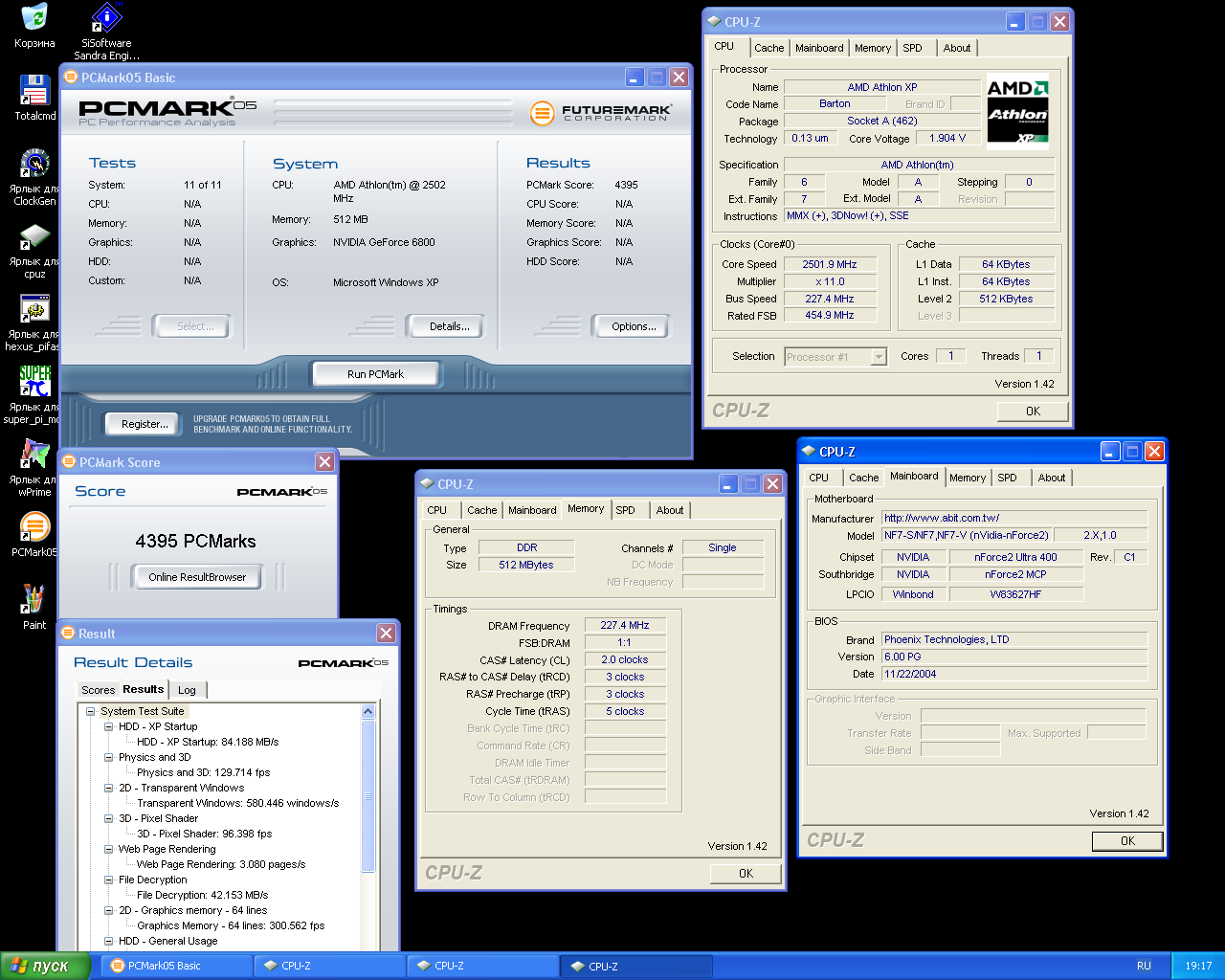Collapse 2D - Graphics memory - 64 lines node
The width and height of the screenshot is (1225, 980).
pos(109,910)
